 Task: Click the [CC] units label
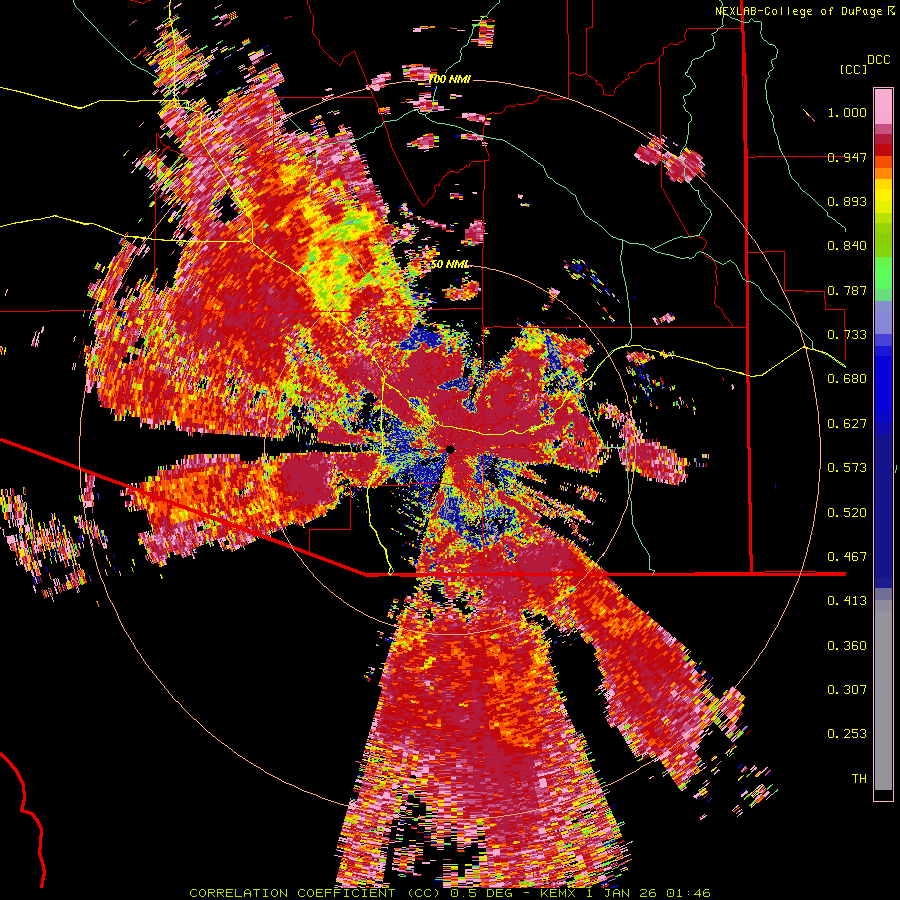(853, 69)
